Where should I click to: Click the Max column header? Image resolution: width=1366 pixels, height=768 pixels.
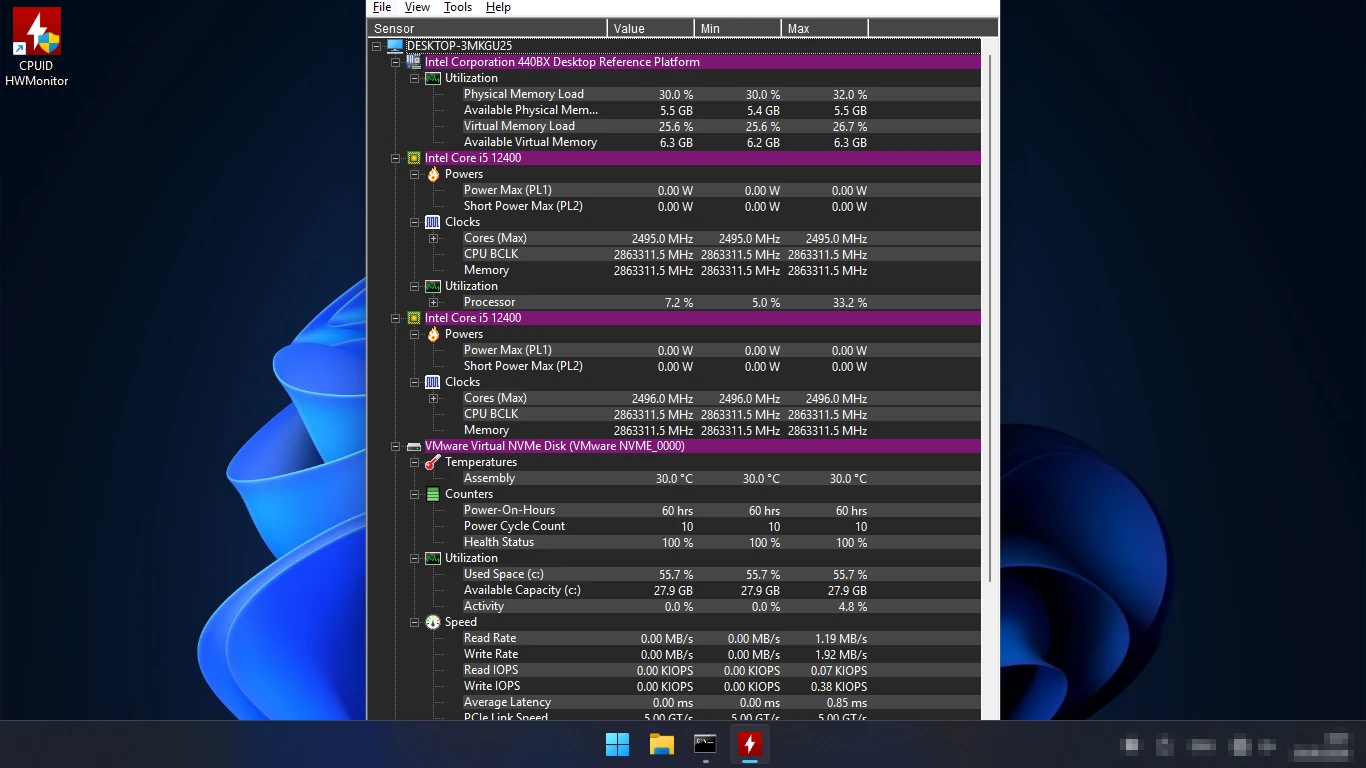pos(825,28)
